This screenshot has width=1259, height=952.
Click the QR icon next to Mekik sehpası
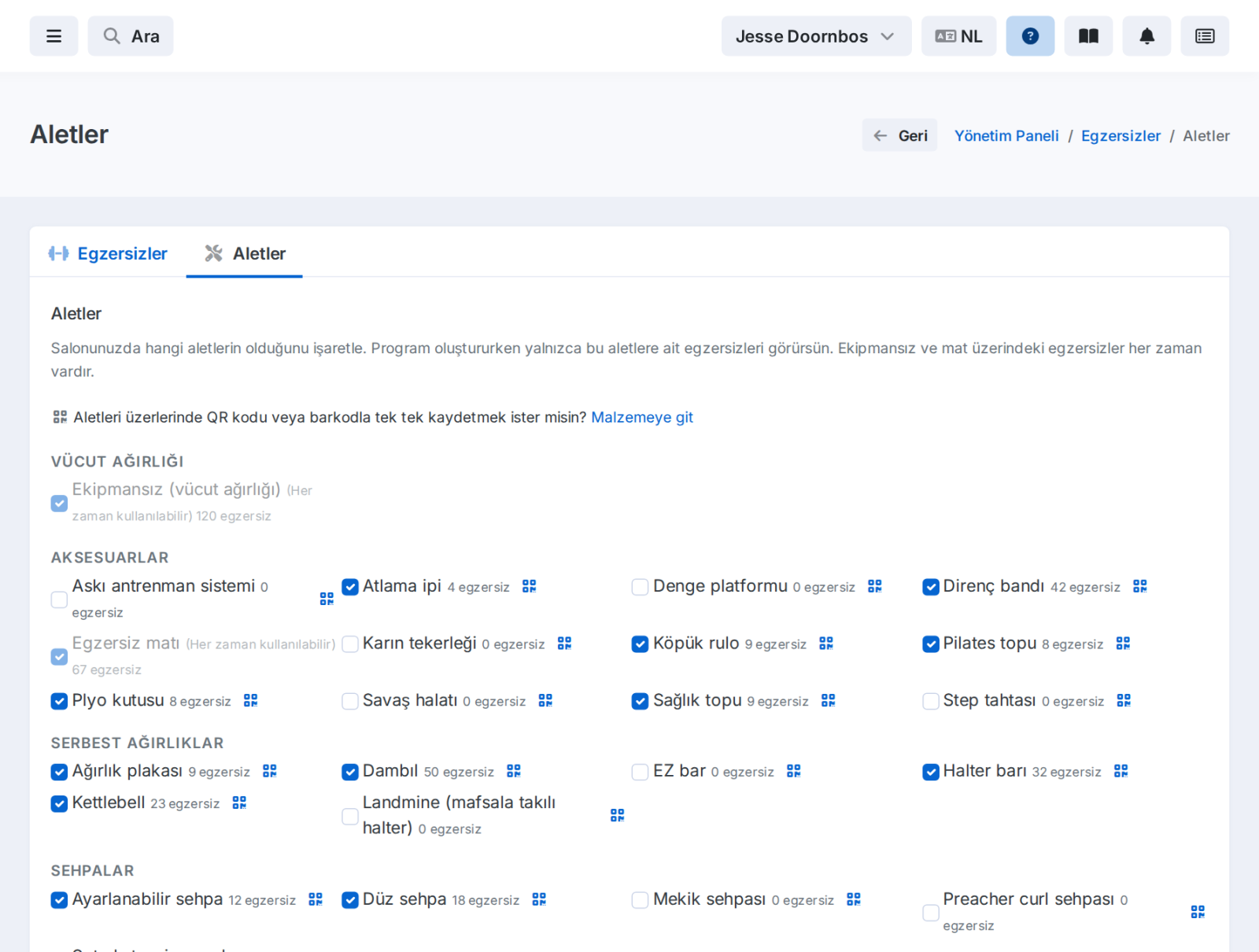(x=854, y=899)
